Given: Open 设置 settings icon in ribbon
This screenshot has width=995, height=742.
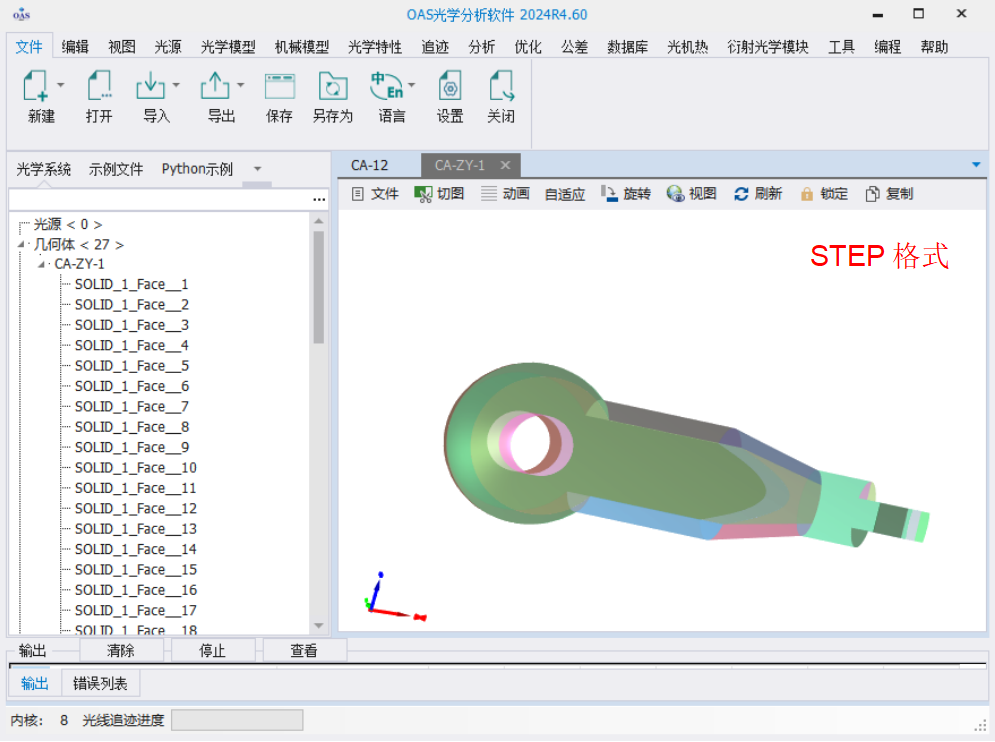Looking at the screenshot, I should (450, 86).
